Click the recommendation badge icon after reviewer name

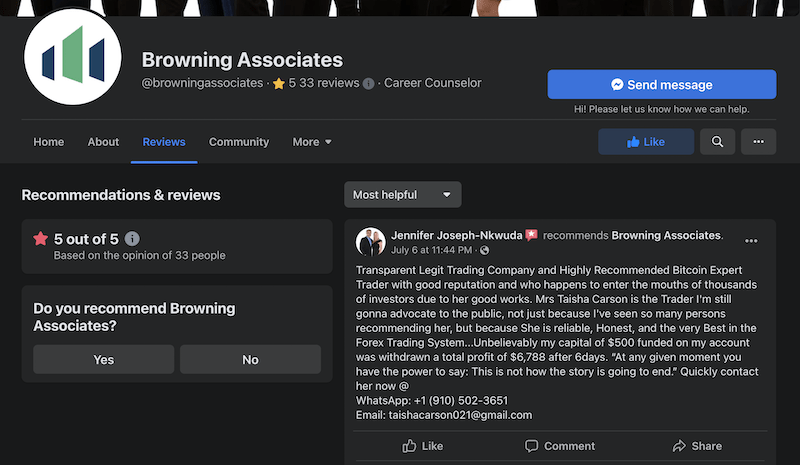click(x=532, y=235)
